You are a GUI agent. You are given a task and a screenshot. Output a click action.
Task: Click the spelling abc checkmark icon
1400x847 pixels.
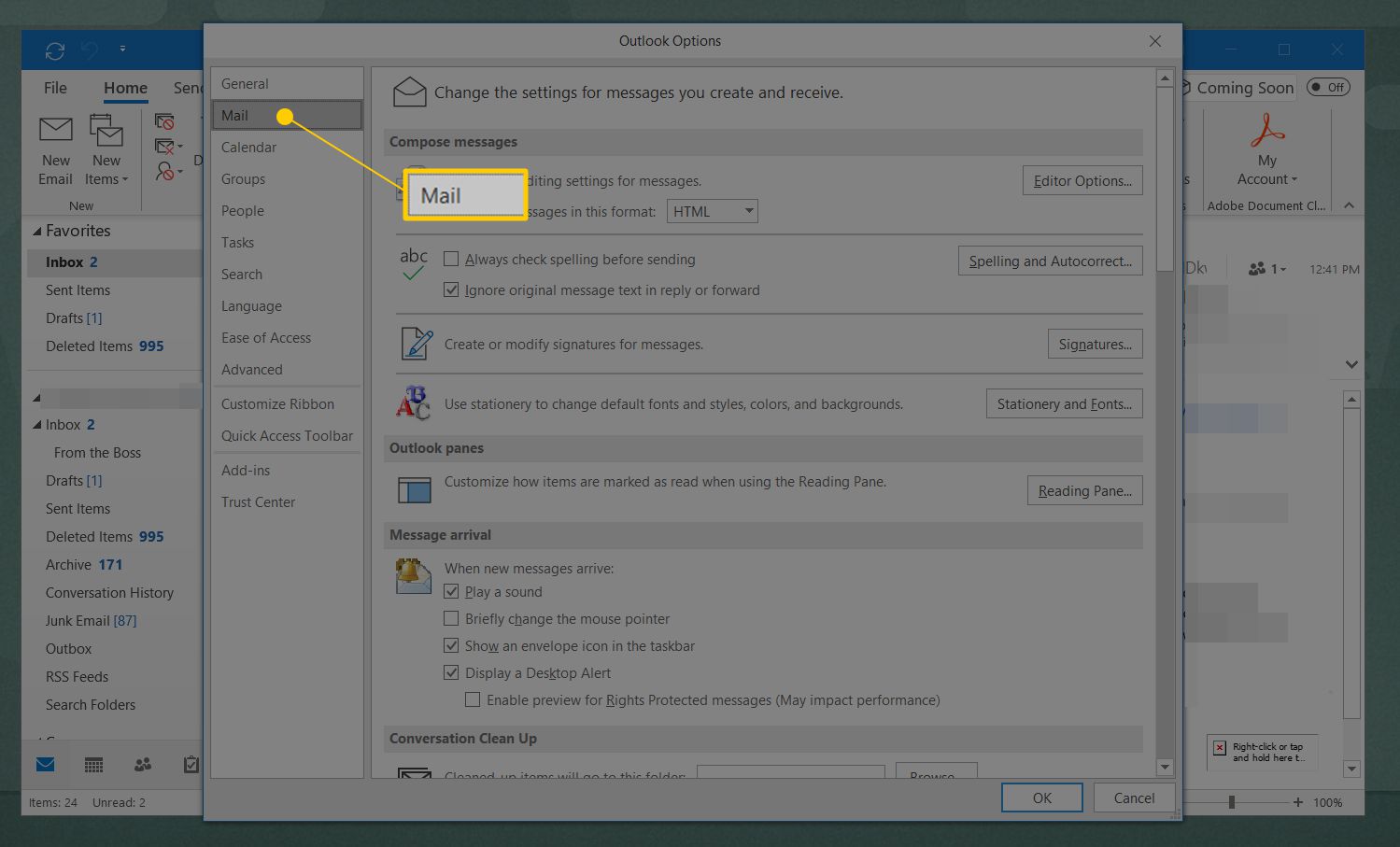coord(413,264)
